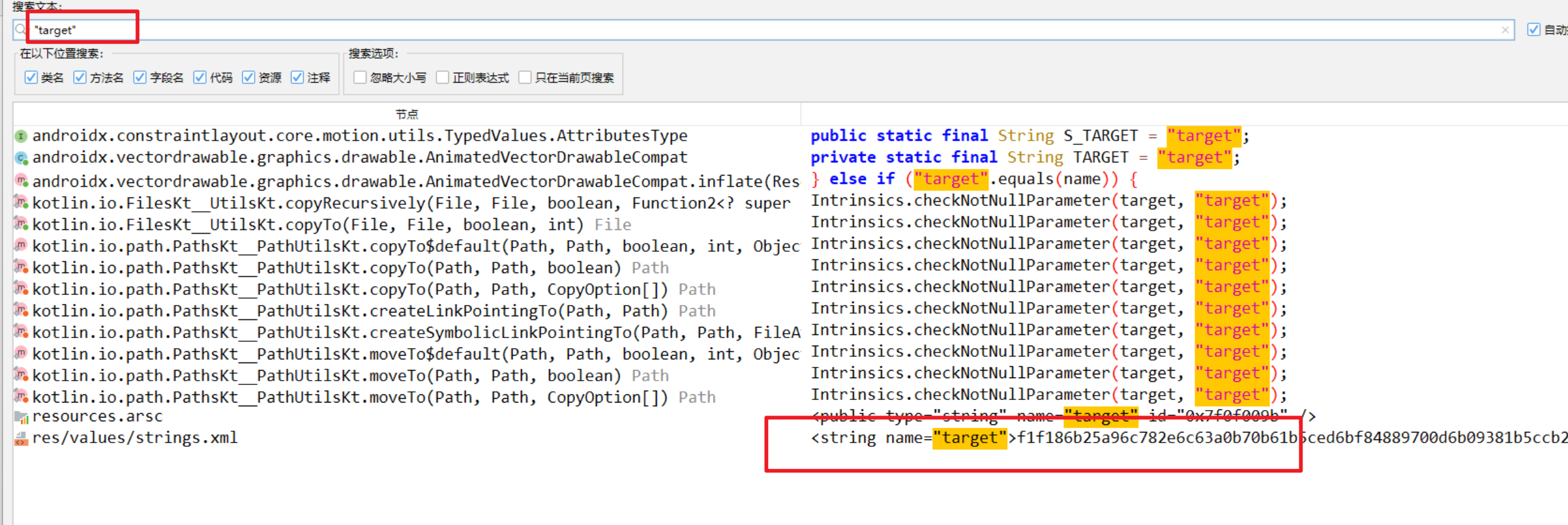This screenshot has width=1568, height=525.
Task: Click into the search text input field
Action: [x=749, y=30]
